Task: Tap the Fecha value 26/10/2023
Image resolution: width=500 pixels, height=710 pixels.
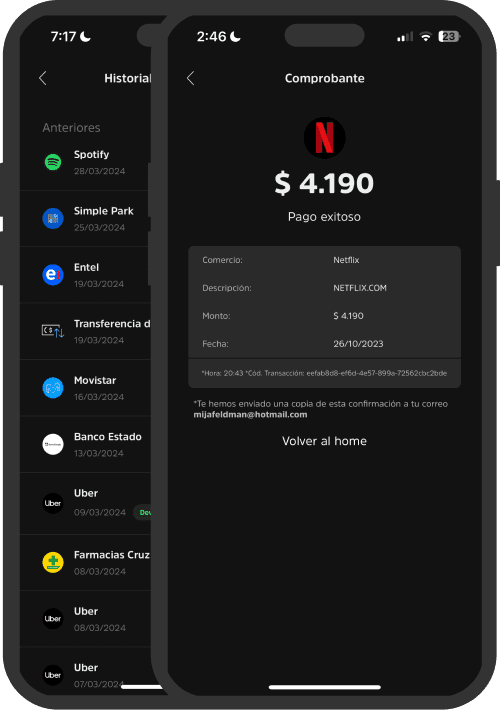Action: 358,344
